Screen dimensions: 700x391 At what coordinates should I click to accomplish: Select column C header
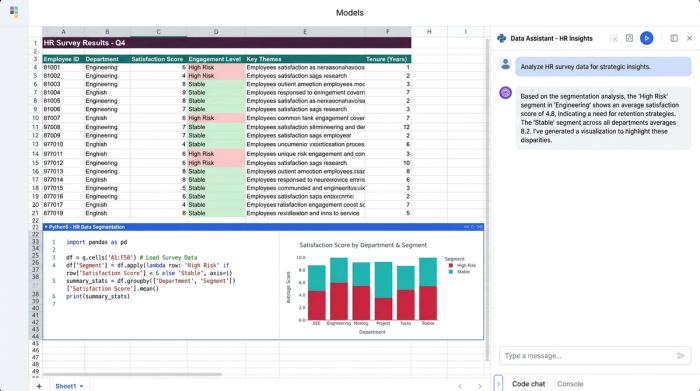click(158, 32)
